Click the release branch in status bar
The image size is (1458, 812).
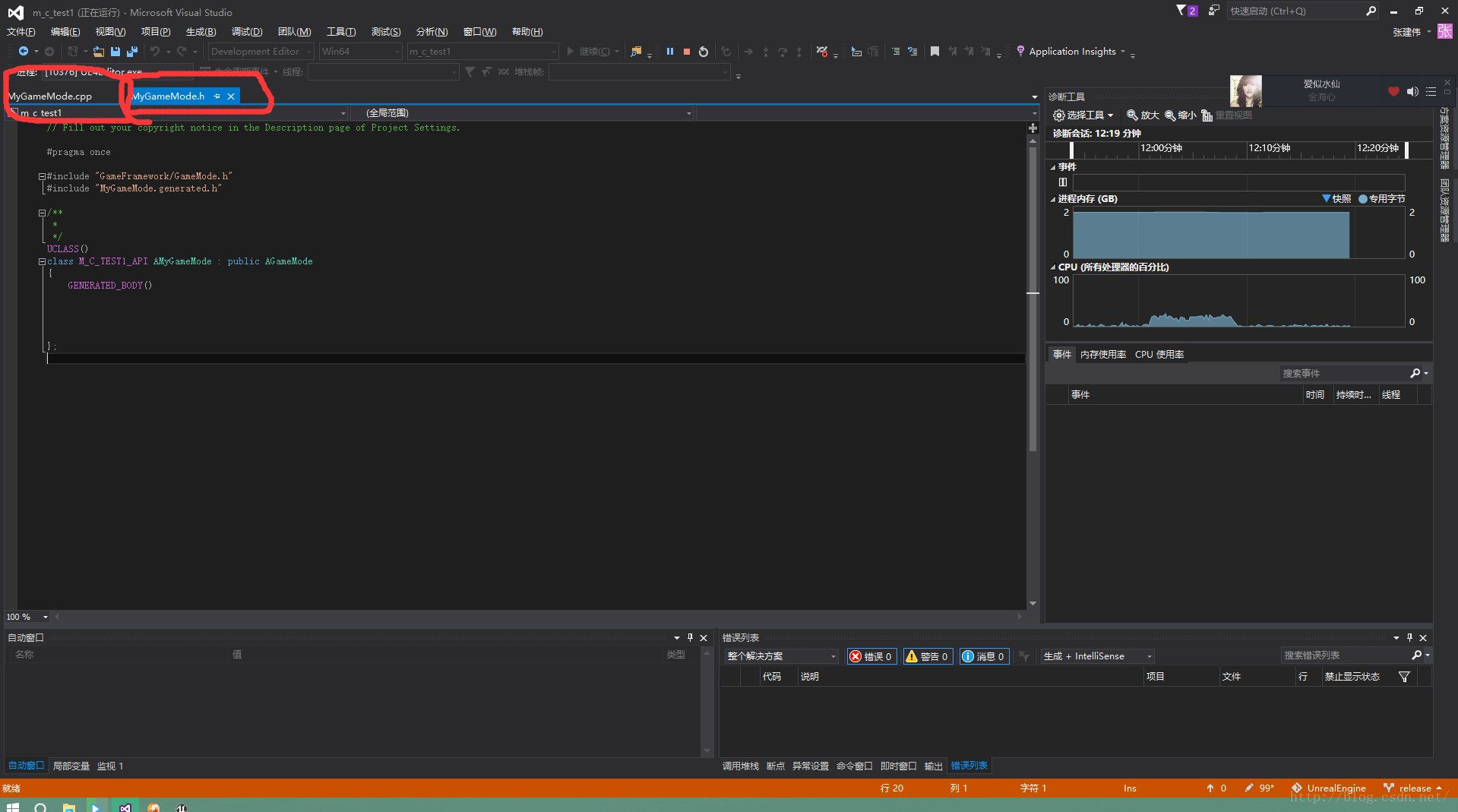(1413, 788)
